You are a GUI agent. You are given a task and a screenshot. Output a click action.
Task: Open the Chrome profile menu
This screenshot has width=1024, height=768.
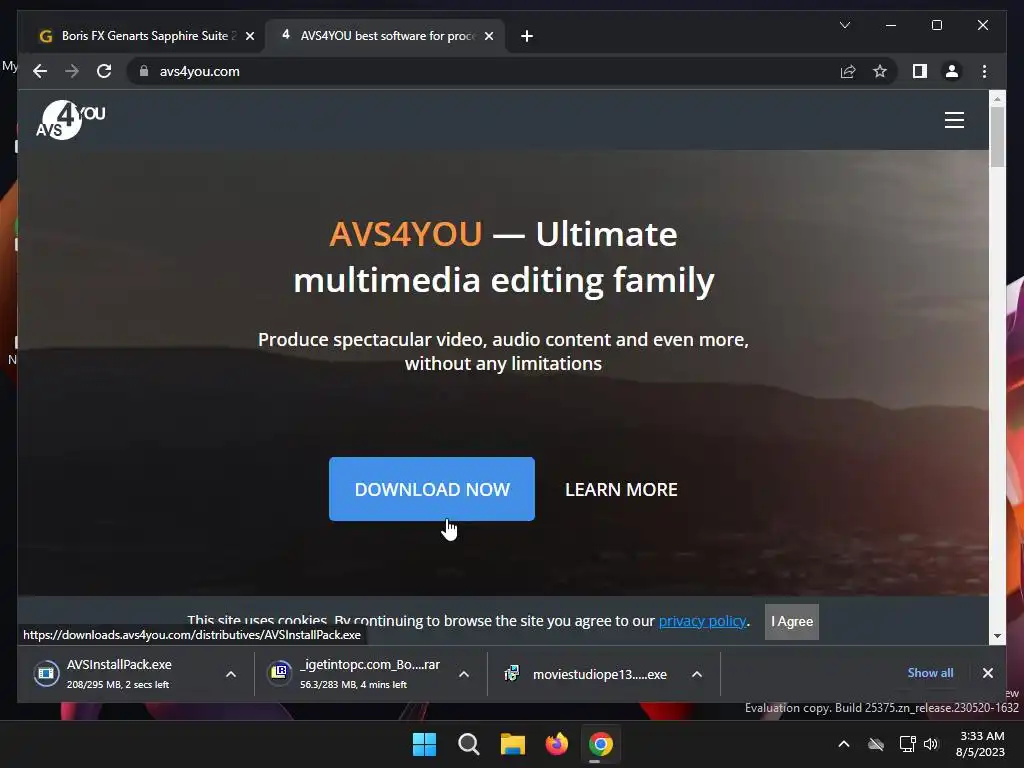click(x=952, y=71)
